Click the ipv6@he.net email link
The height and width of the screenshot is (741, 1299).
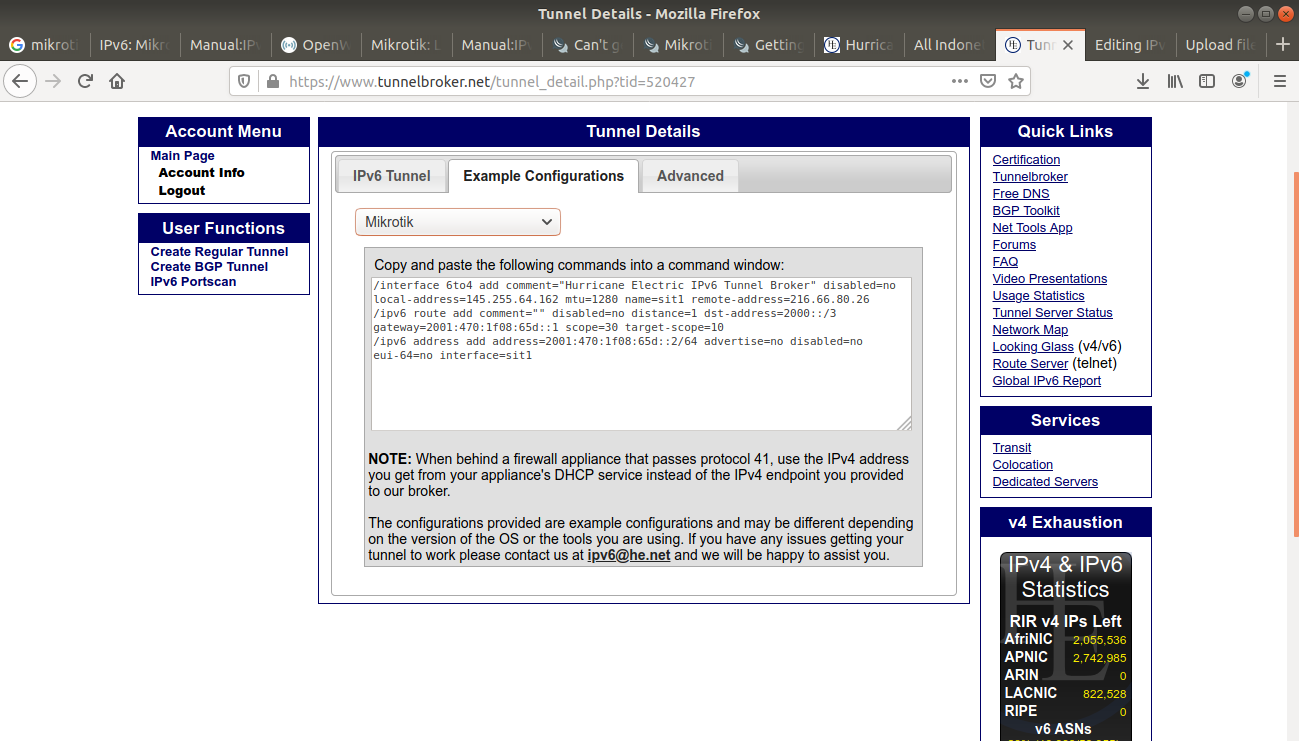[628, 555]
